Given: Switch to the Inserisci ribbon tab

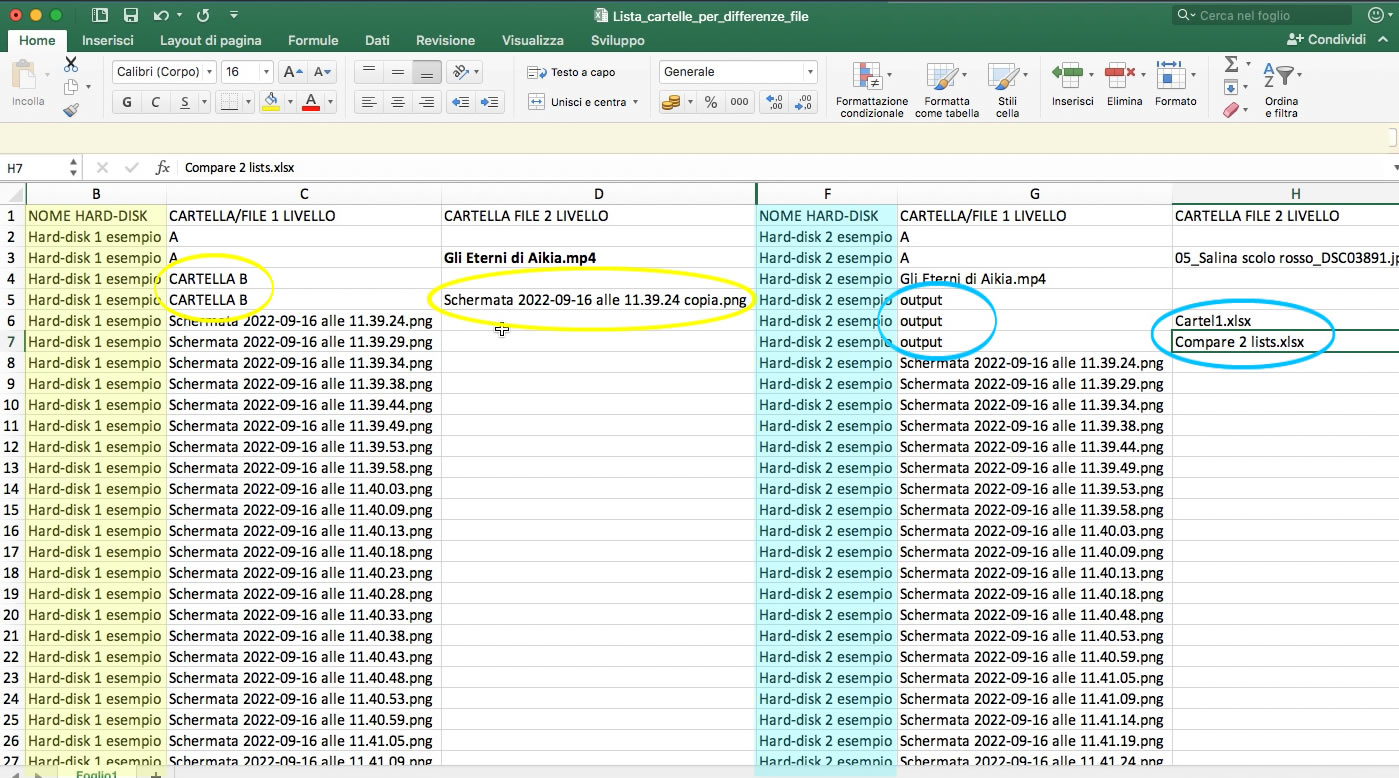Looking at the screenshot, I should tap(108, 40).
